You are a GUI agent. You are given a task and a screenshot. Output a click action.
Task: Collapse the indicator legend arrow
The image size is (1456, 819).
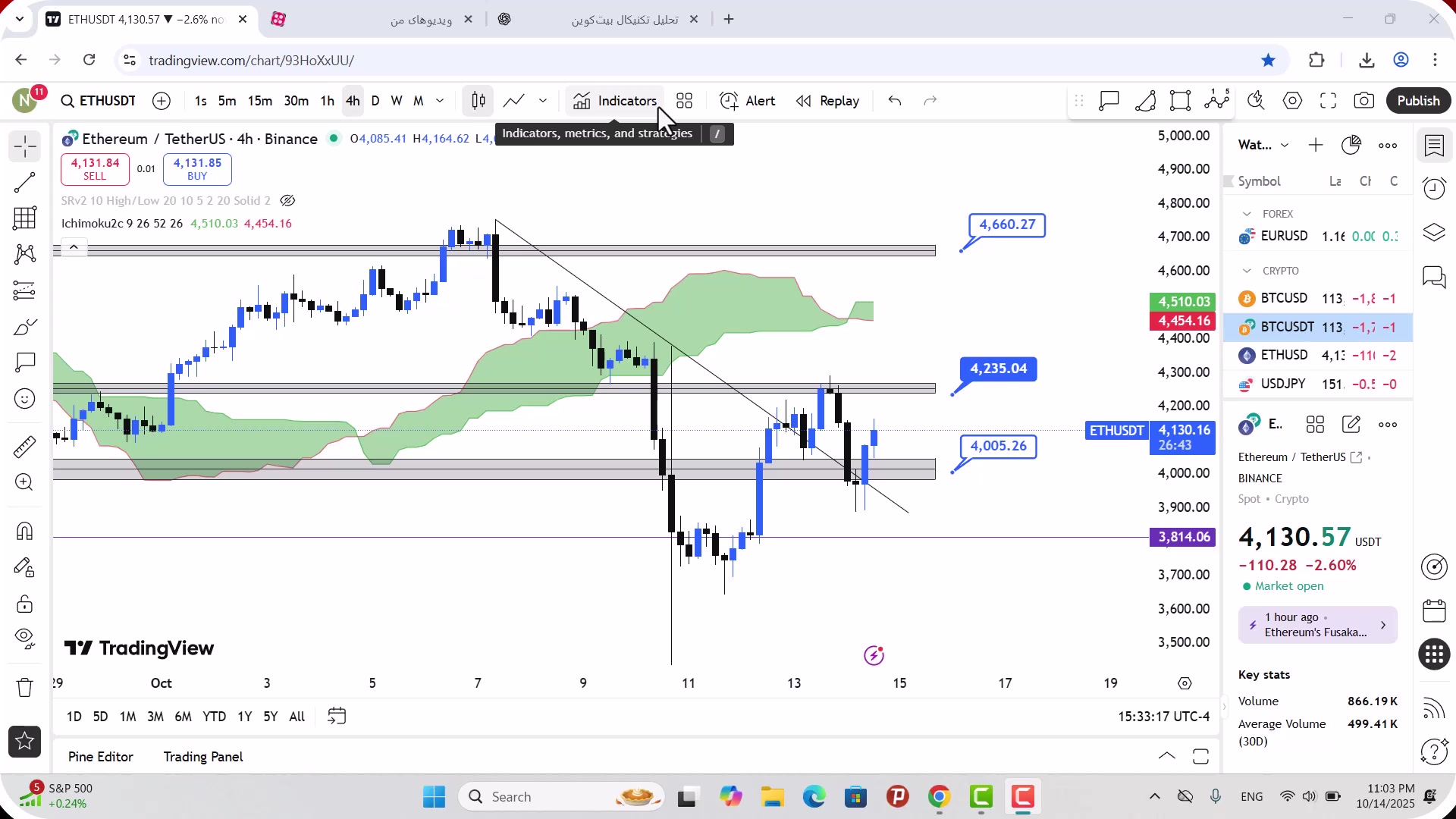tap(74, 247)
